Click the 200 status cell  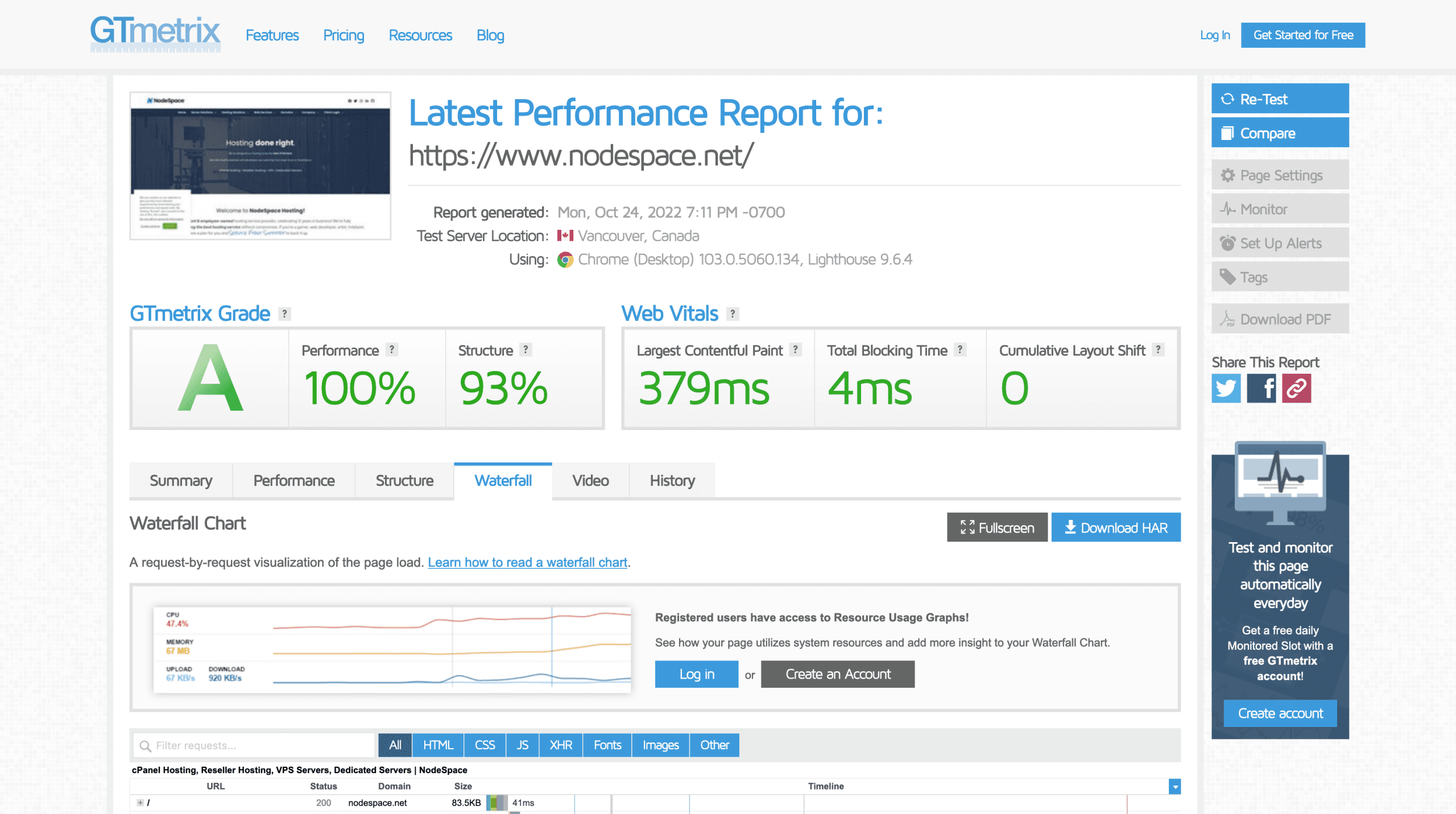pos(324,803)
